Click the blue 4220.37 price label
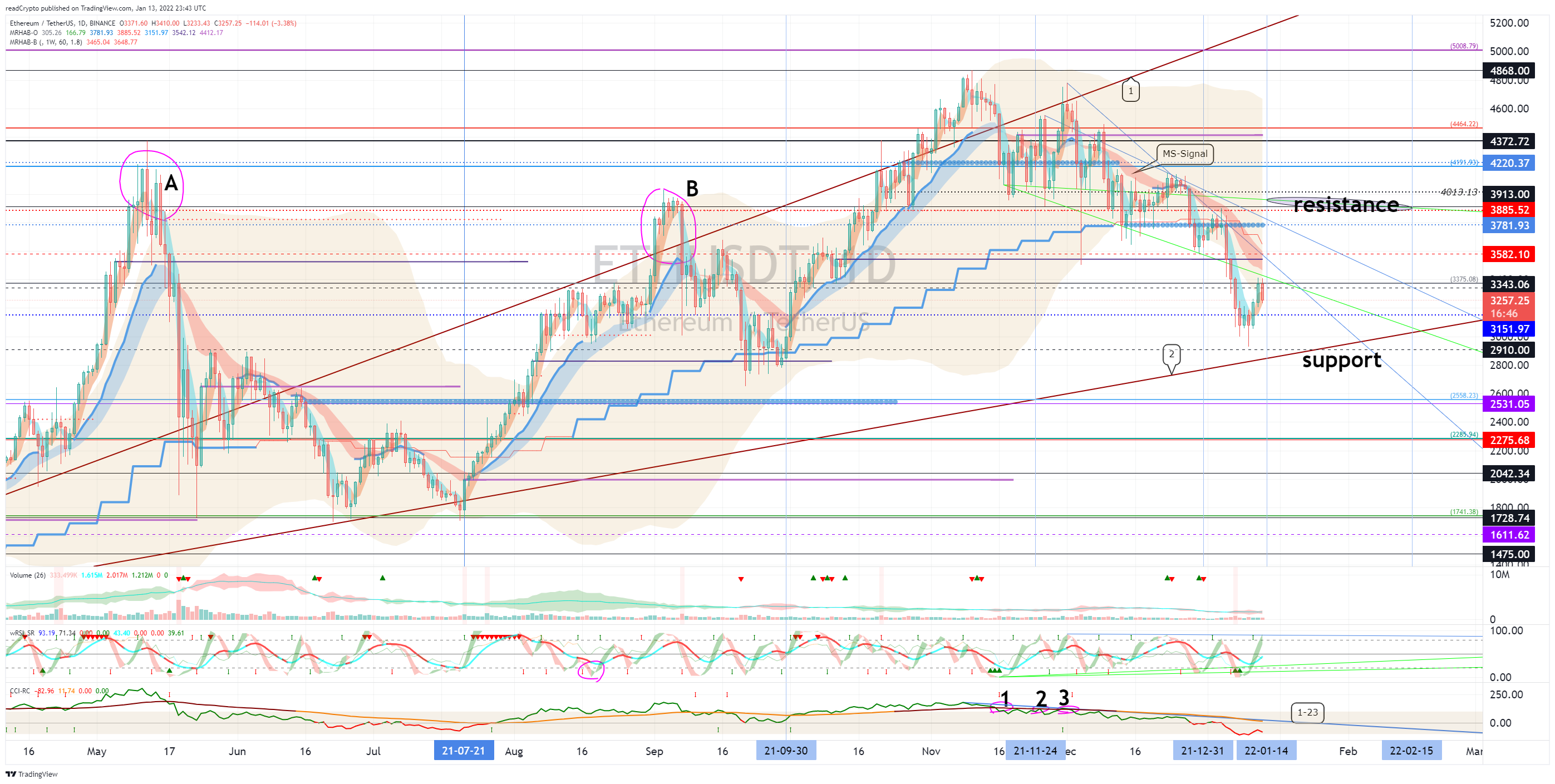 tap(1508, 163)
